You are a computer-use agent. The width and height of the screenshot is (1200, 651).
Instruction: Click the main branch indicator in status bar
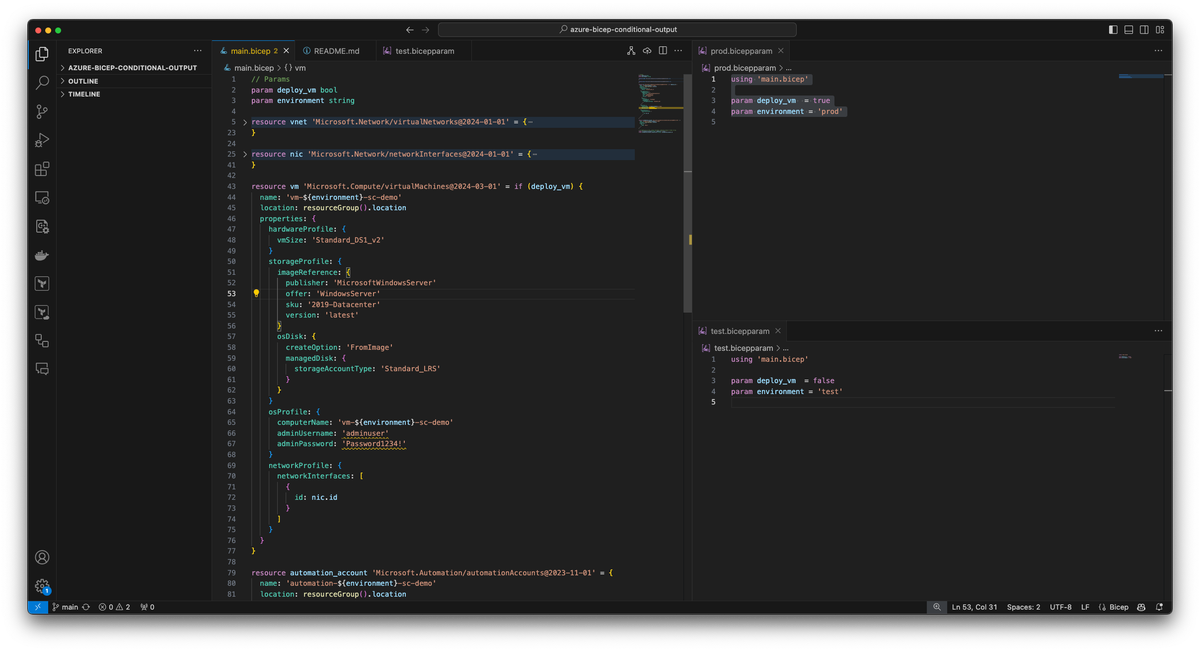click(x=66, y=607)
